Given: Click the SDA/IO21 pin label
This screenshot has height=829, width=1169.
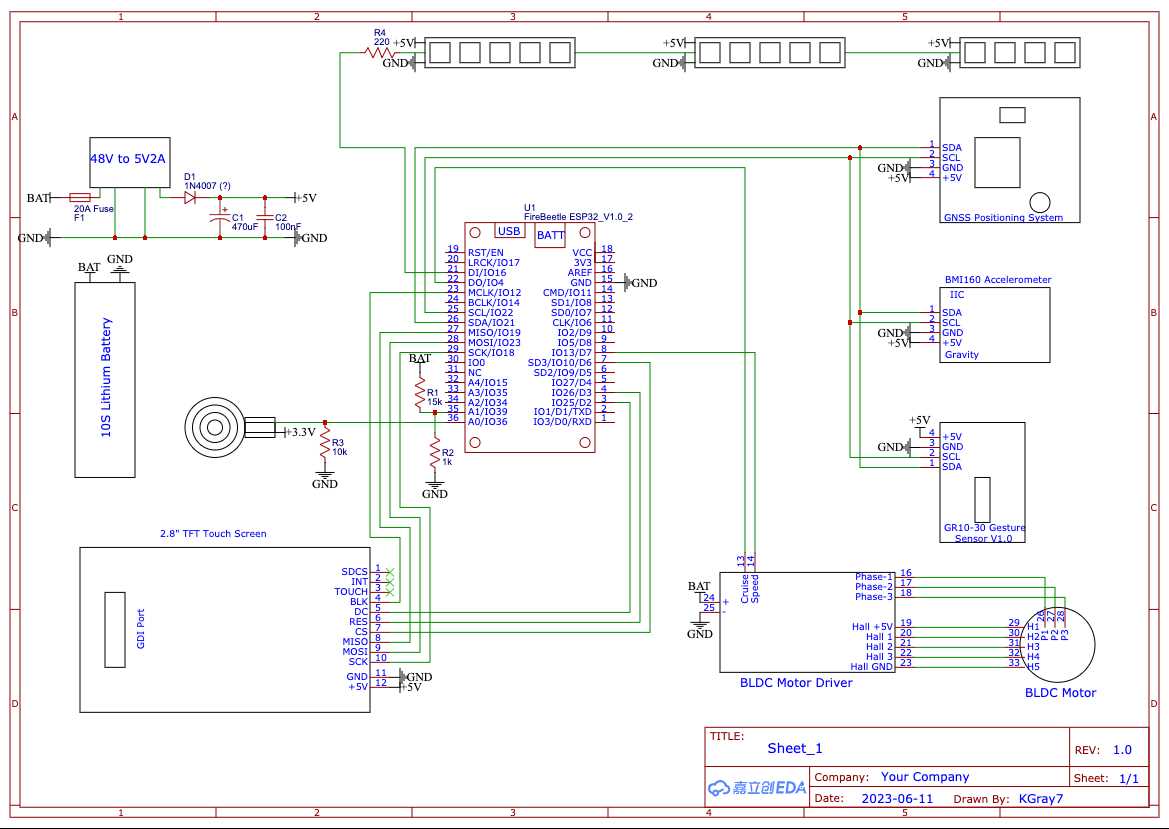Looking at the screenshot, I should [495, 323].
